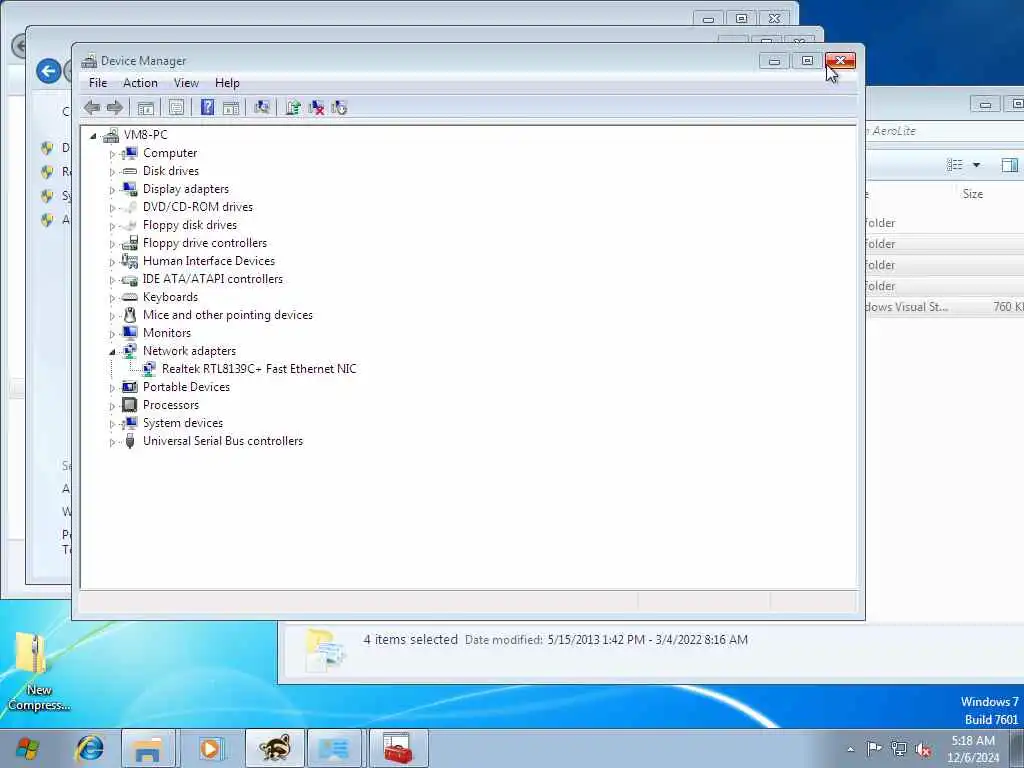Click the Change your view icon in Explorer
Image resolution: width=1024 pixels, height=768 pixels.
[955, 165]
